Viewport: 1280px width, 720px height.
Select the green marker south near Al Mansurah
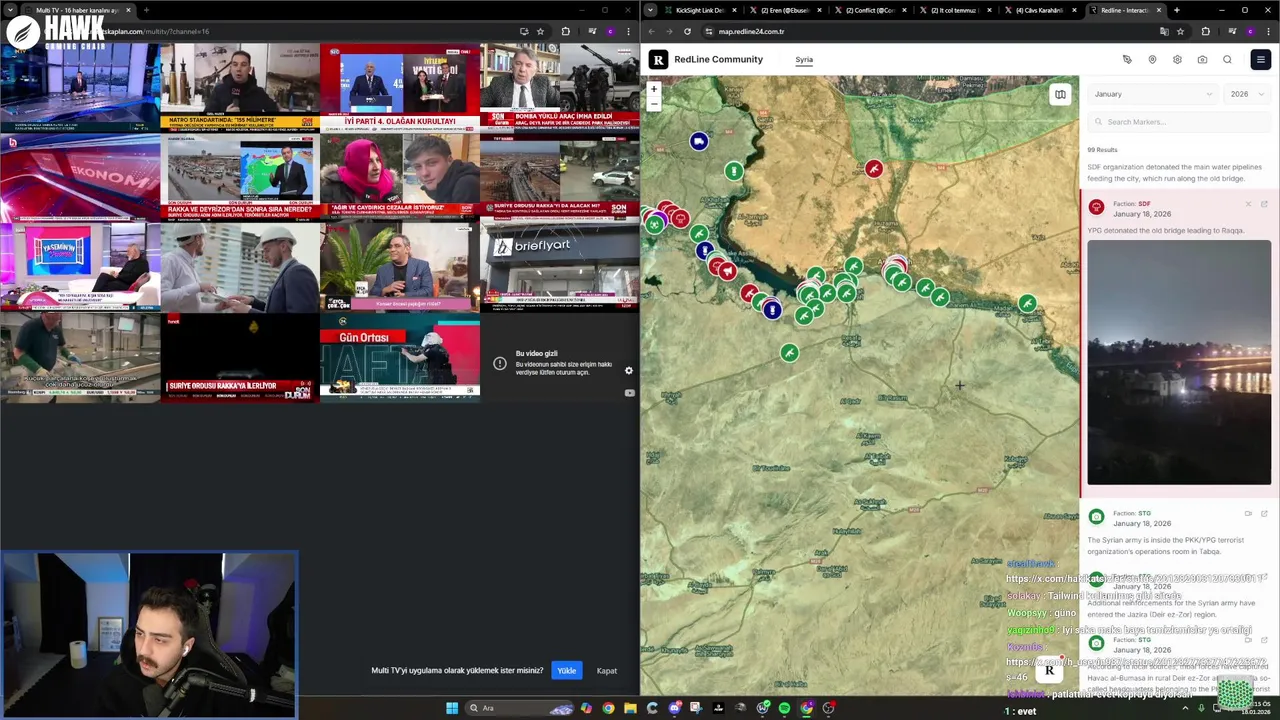coord(789,353)
